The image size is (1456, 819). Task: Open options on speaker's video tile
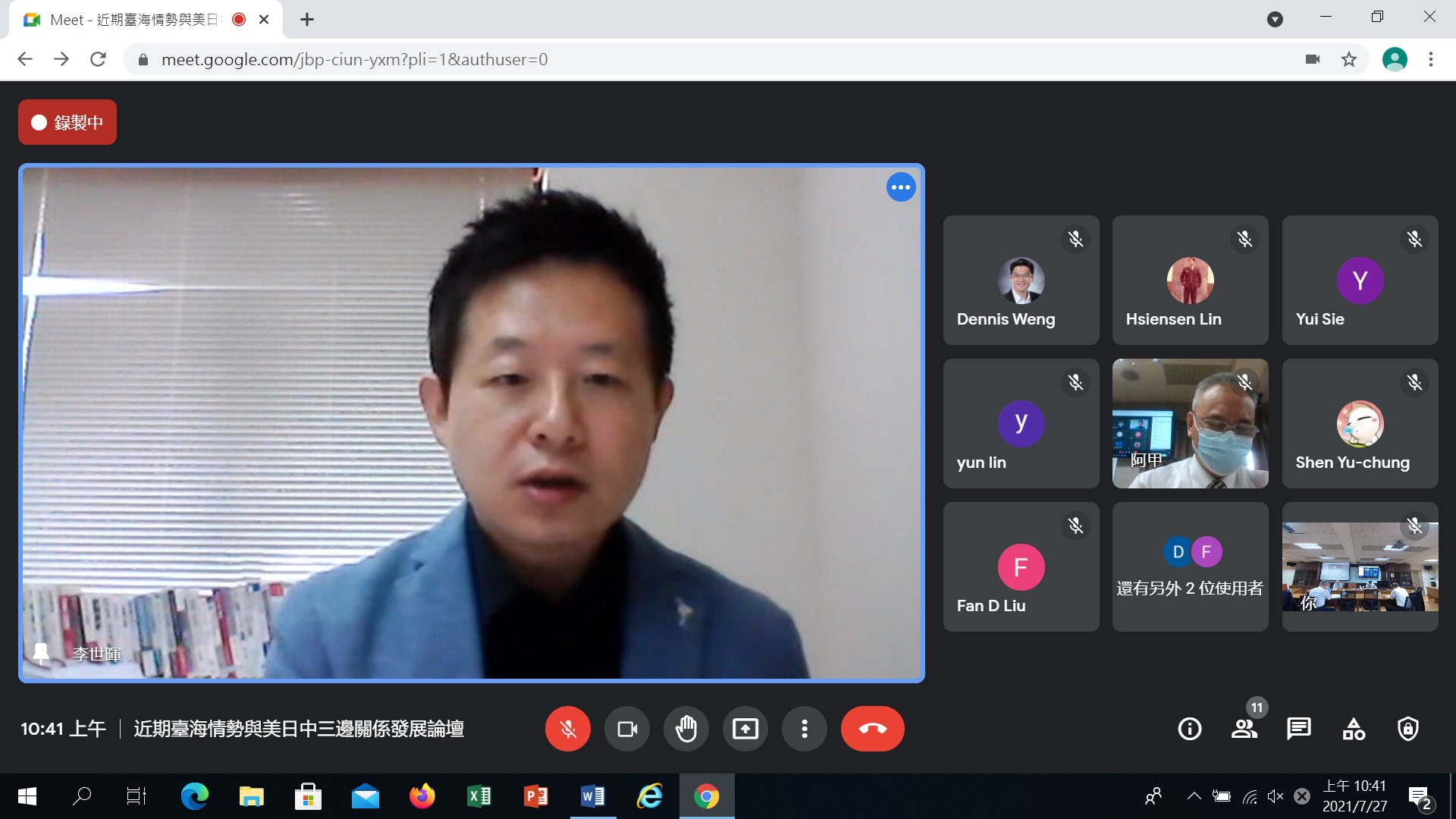[901, 187]
